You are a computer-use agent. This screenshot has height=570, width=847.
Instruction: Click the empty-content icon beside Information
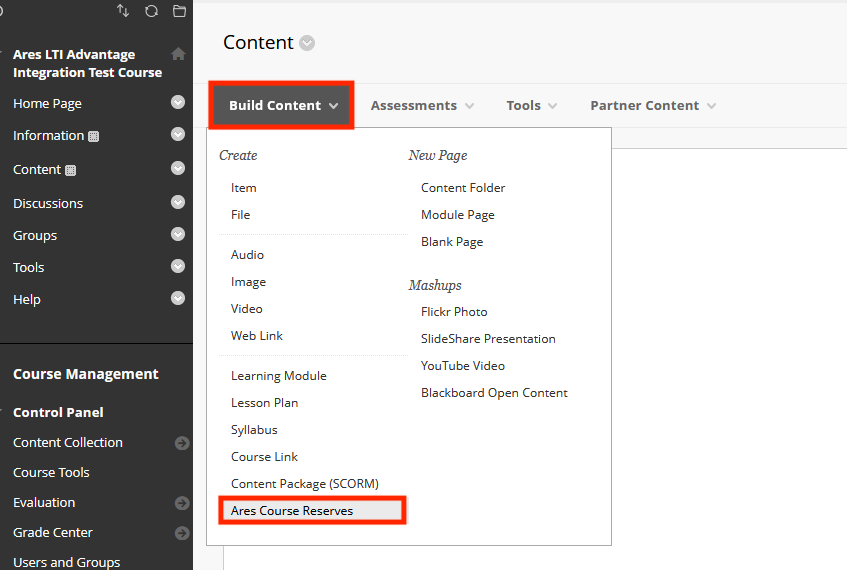94,136
